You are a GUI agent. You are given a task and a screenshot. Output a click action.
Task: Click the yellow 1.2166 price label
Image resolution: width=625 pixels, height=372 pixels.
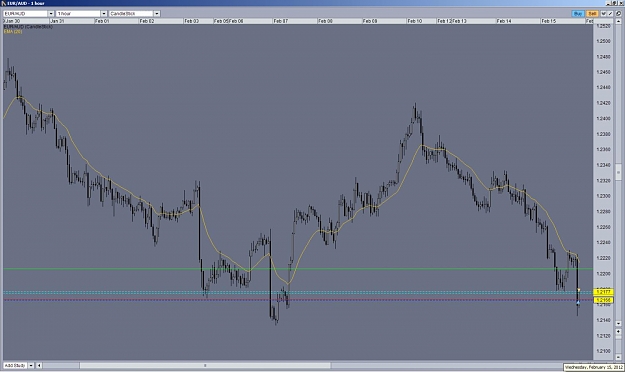pos(603,300)
